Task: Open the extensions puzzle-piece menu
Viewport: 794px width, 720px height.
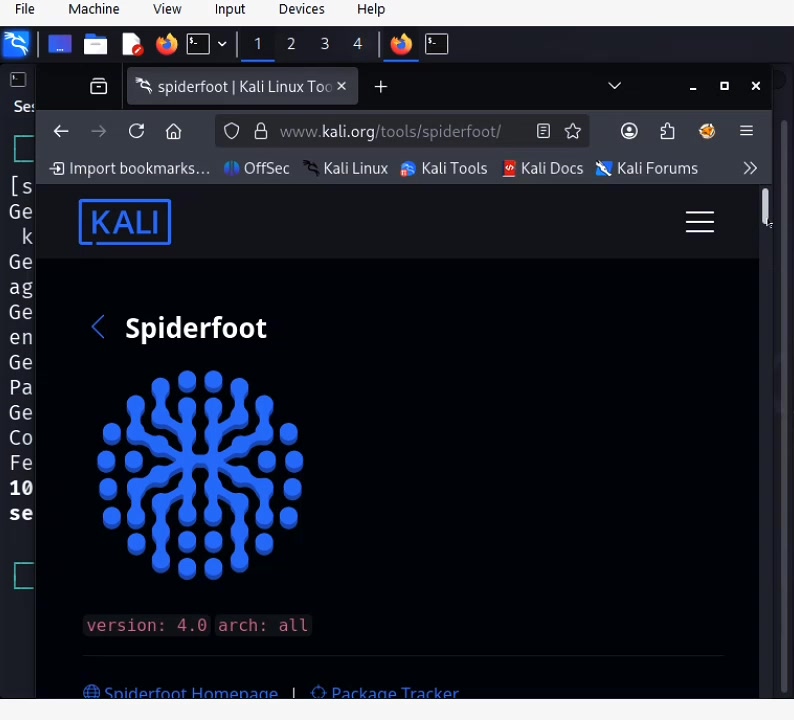Action: [667, 132]
